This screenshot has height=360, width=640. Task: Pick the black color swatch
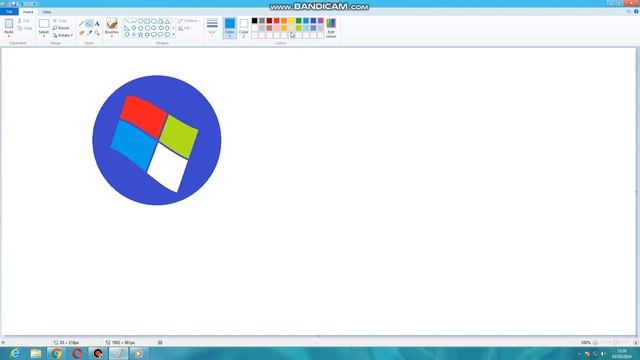point(255,20)
